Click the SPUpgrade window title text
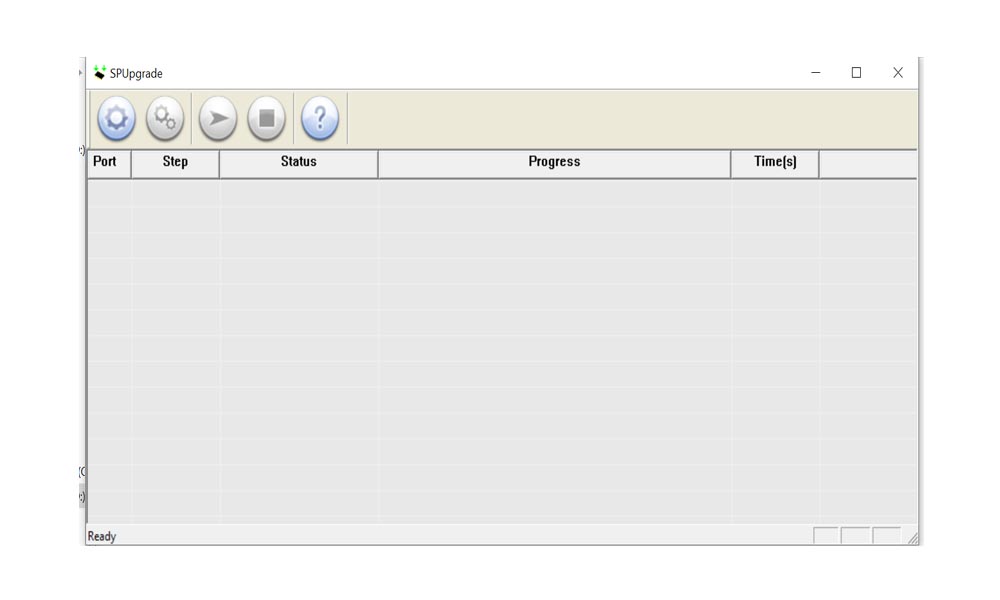Screen dimensions: 1000x600 pos(136,73)
